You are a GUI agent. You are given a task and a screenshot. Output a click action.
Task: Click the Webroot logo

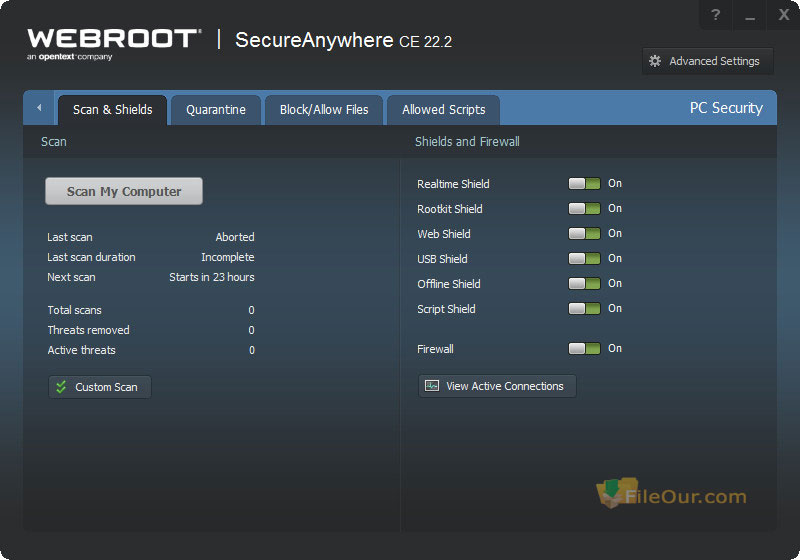[114, 44]
